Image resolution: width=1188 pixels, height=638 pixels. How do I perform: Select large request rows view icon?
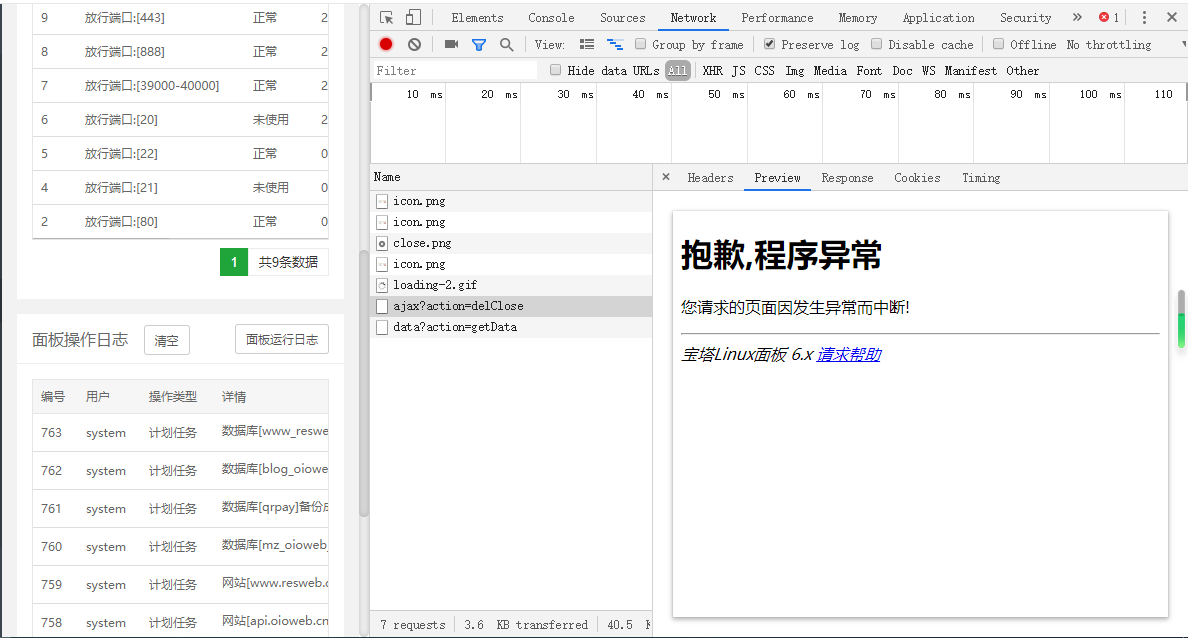(587, 45)
